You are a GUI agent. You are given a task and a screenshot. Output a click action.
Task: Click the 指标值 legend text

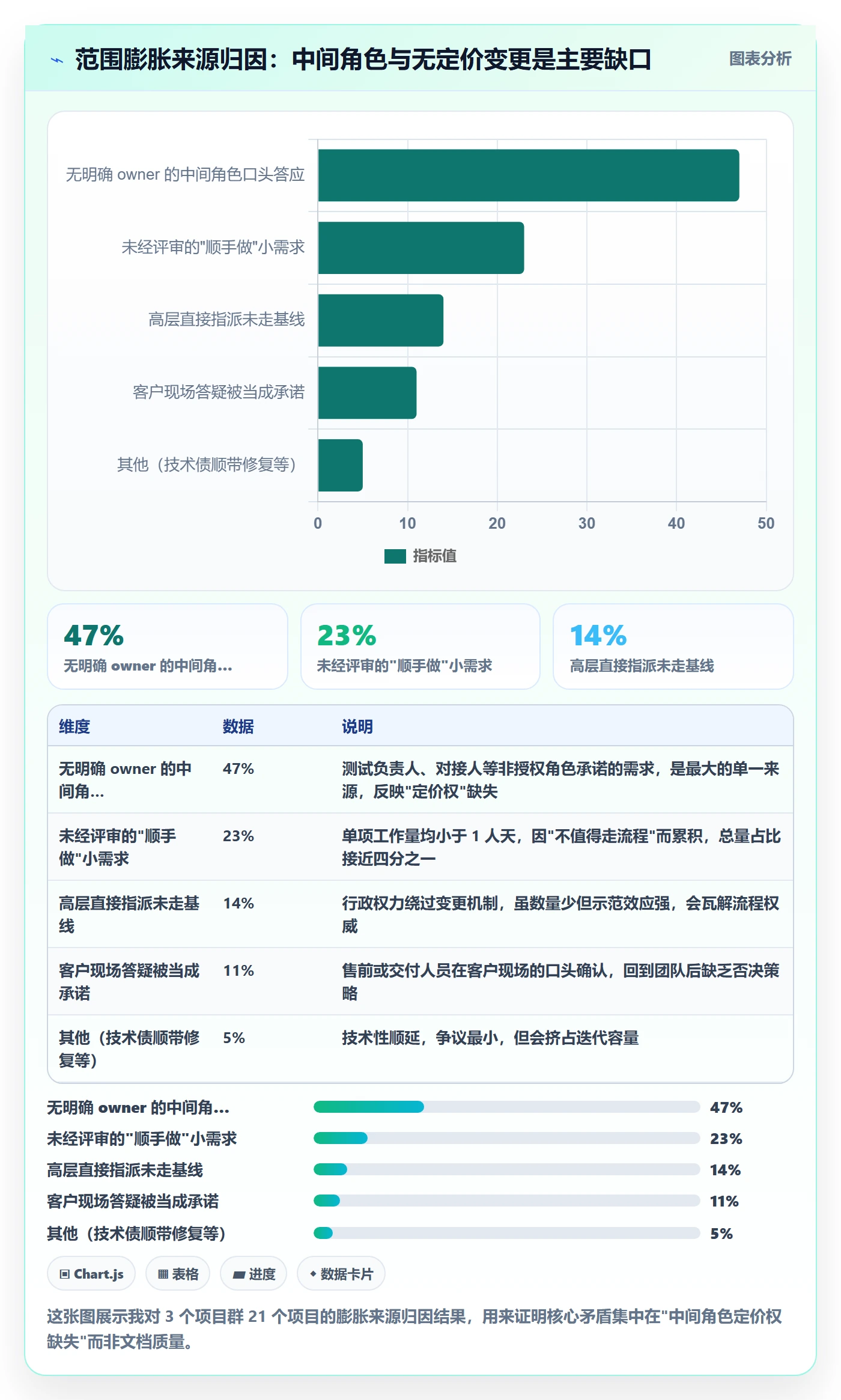pyautogui.click(x=434, y=556)
